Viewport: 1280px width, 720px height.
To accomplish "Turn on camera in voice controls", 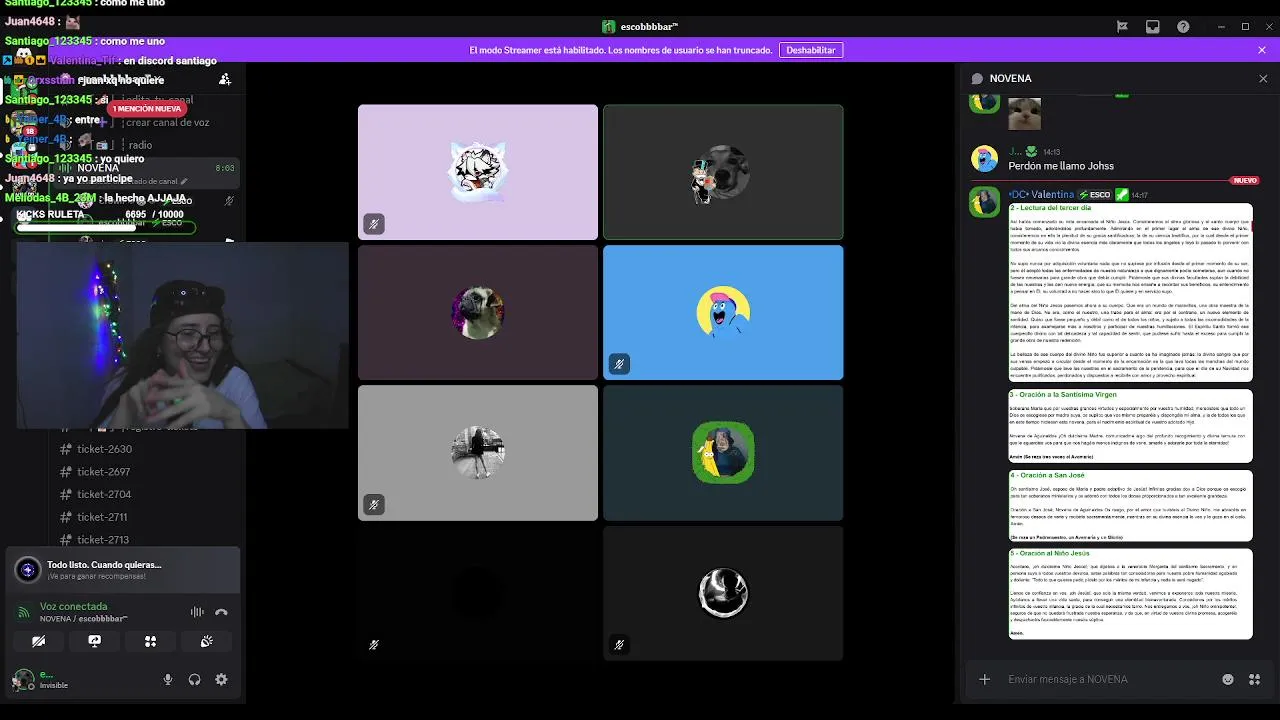I will [x=38, y=642].
